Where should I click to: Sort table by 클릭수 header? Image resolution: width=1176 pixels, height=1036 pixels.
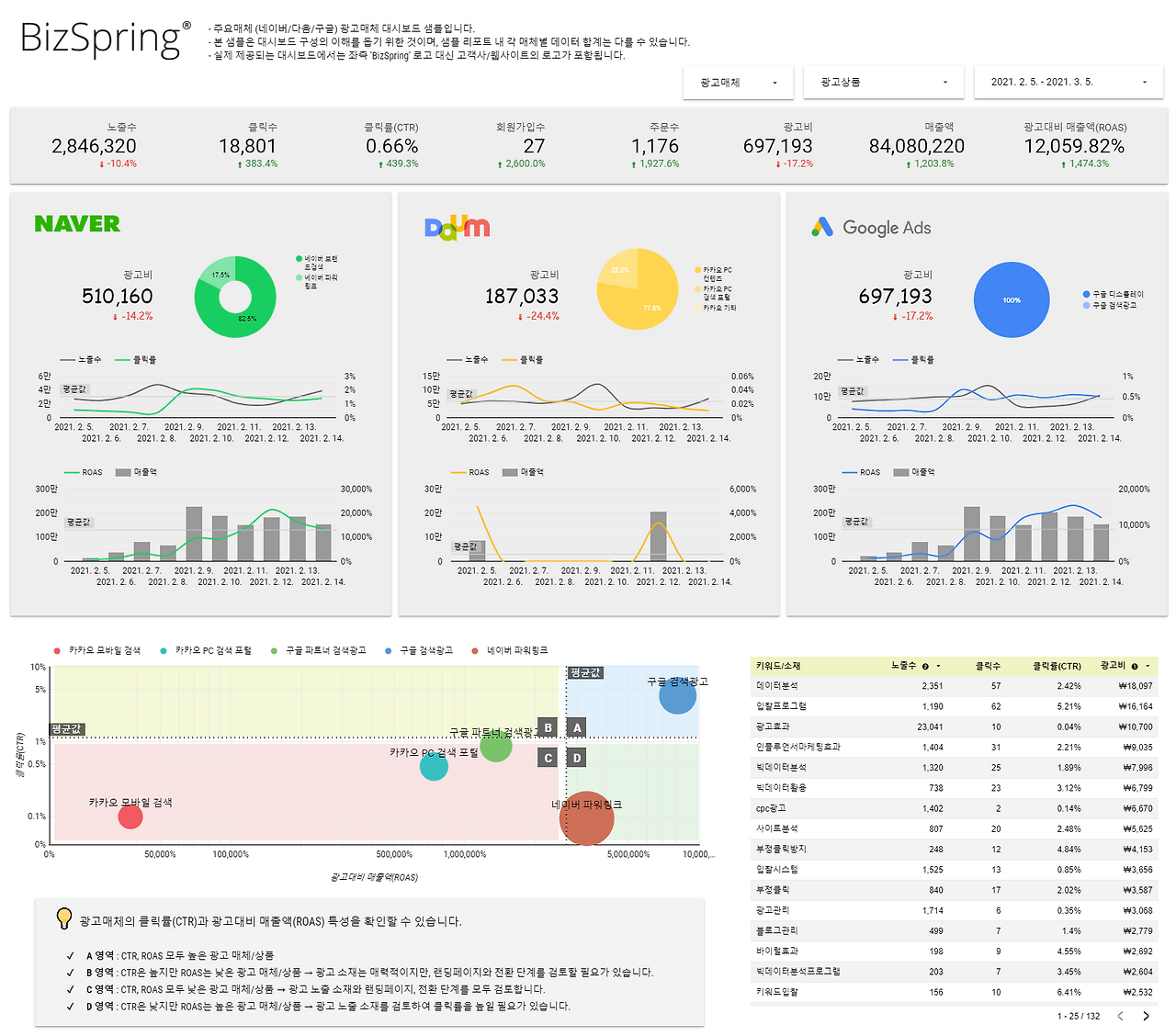tap(988, 666)
